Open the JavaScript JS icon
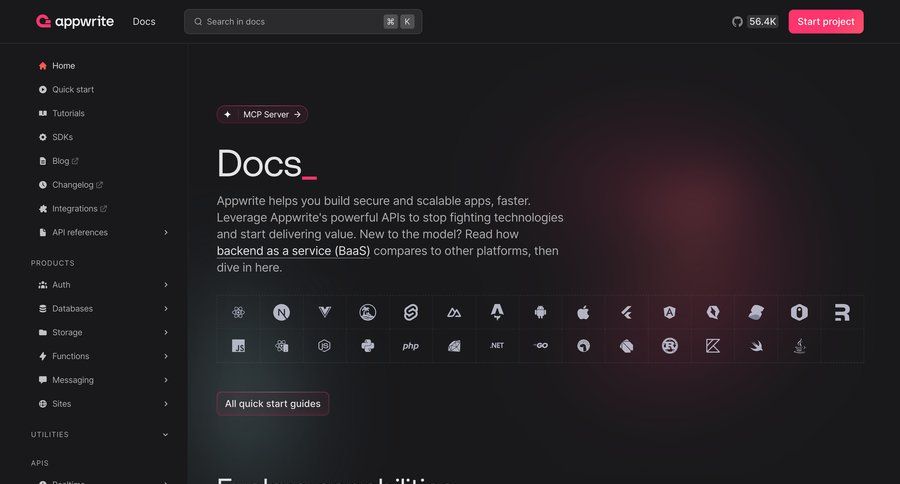This screenshot has height=484, width=900. pyautogui.click(x=238, y=346)
